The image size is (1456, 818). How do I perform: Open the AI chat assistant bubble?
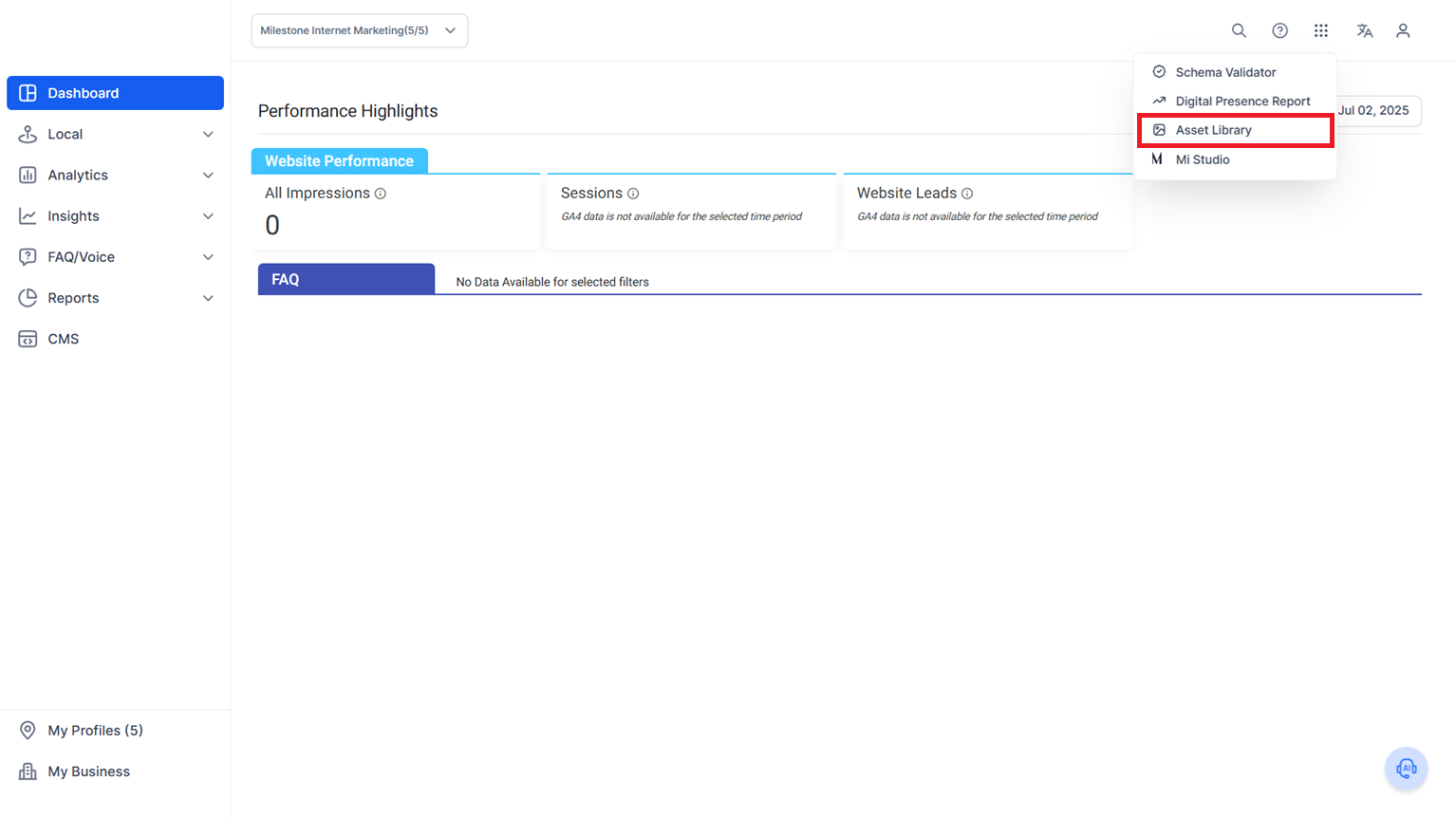point(1406,768)
